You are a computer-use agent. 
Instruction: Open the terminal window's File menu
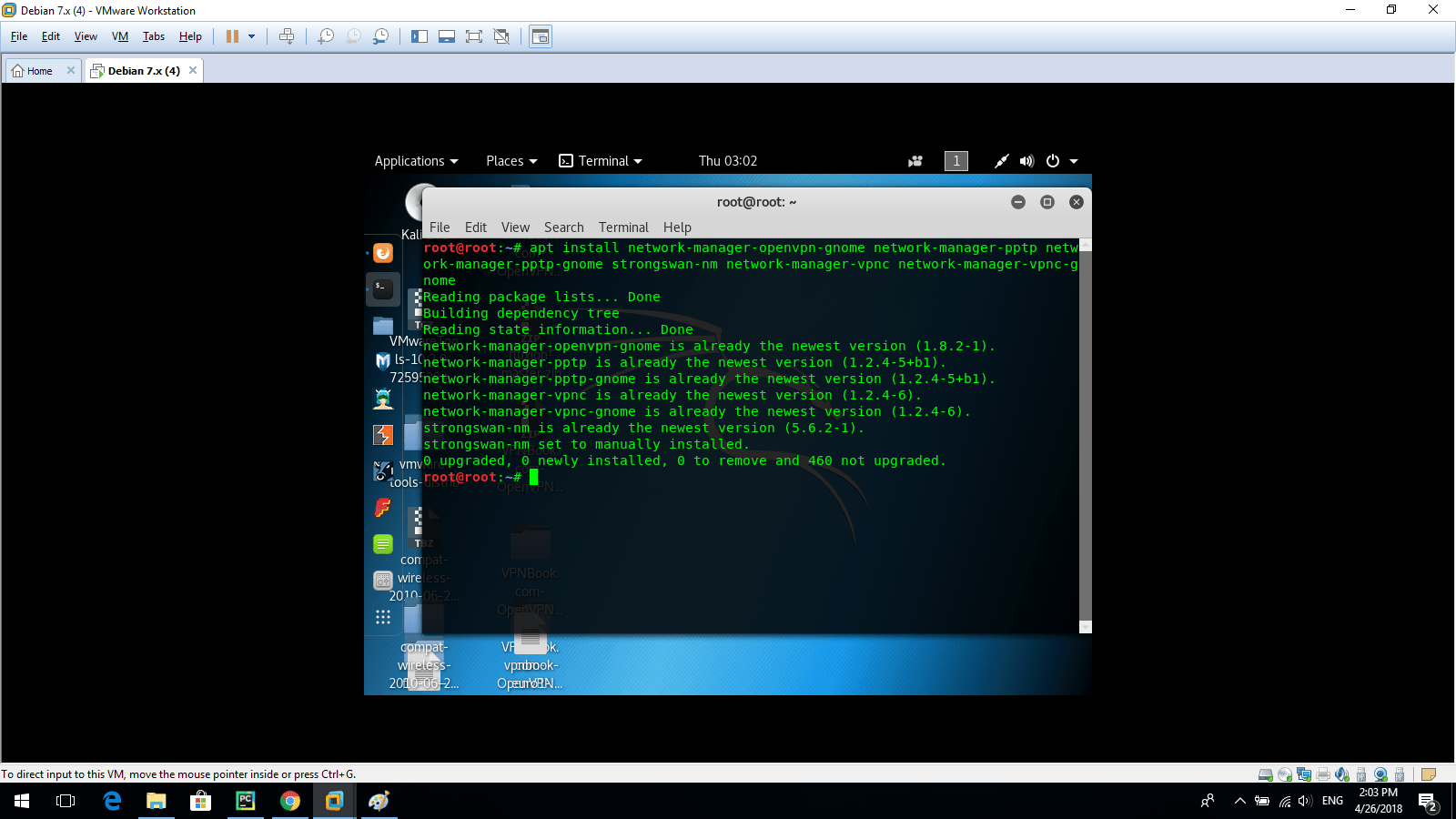coord(440,227)
